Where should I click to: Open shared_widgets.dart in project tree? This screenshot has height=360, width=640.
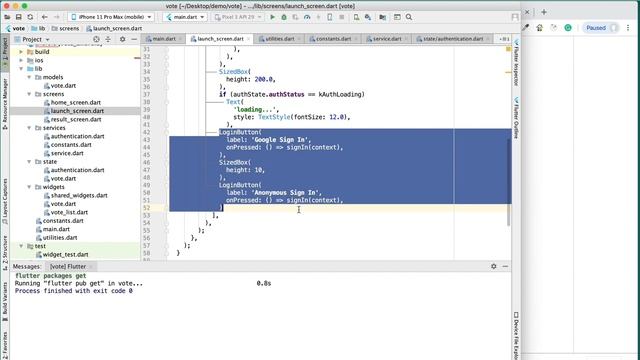pos(79,196)
